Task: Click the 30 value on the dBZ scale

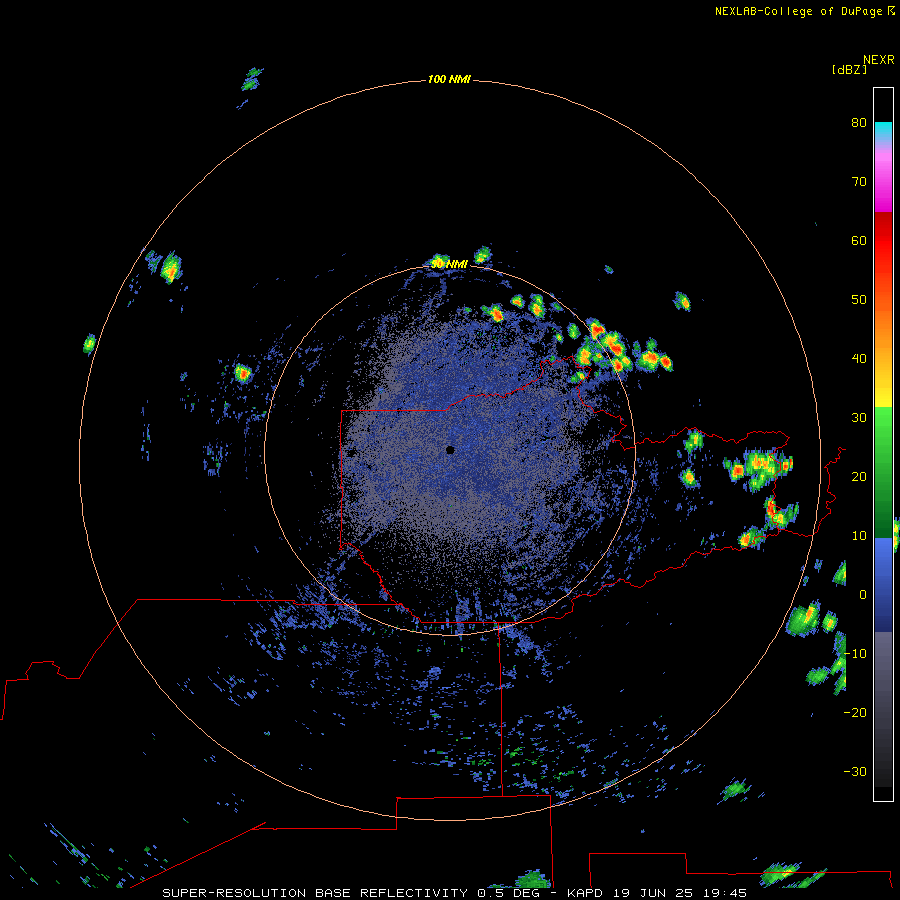Action: pyautogui.click(x=859, y=417)
